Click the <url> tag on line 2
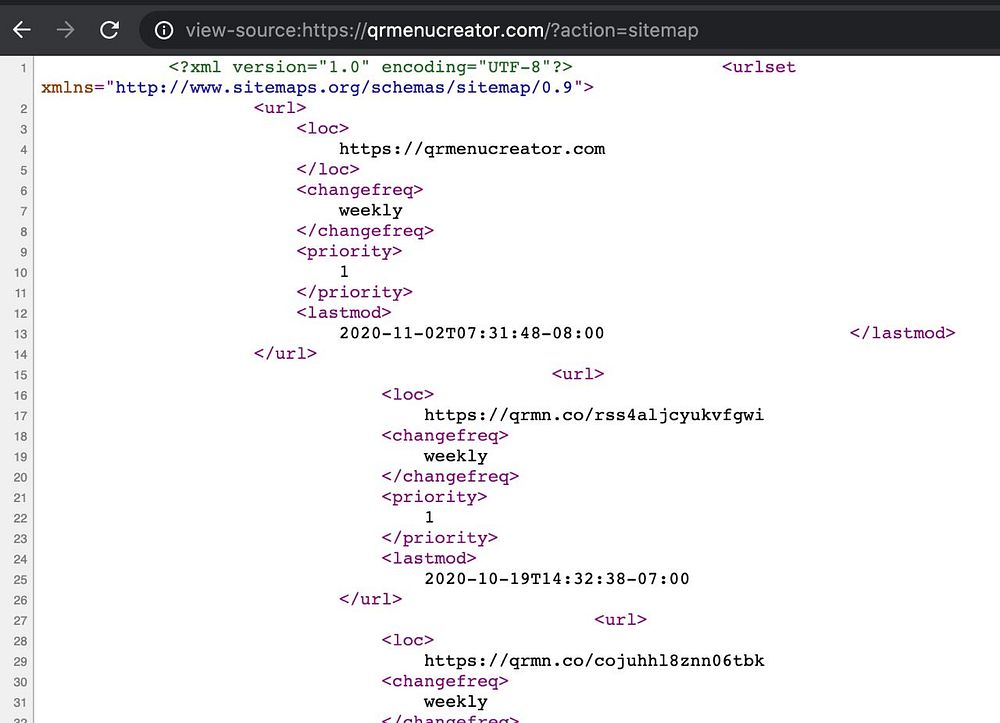Screen dimensions: 1000x723 coord(280,108)
